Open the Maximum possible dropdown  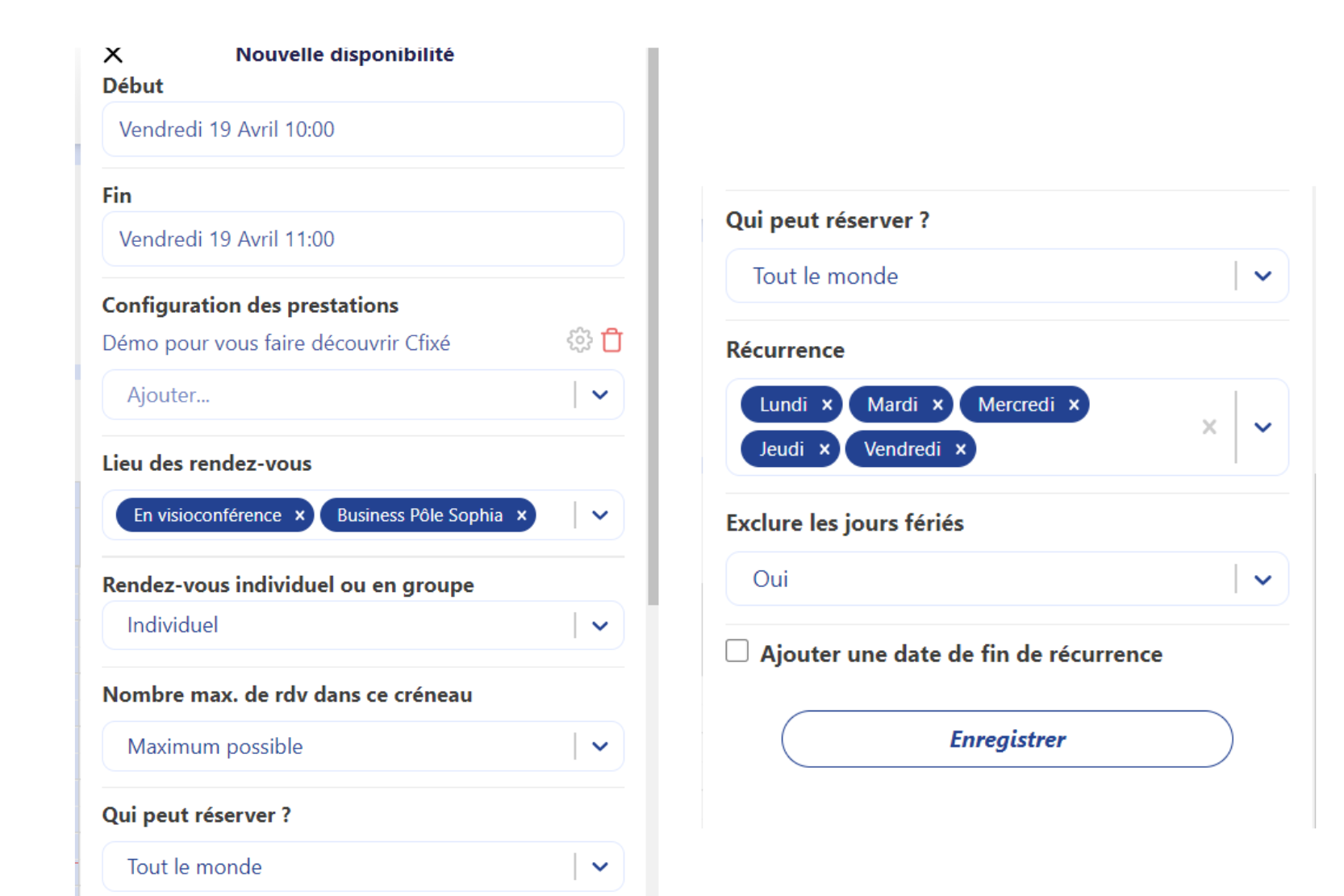point(599,746)
